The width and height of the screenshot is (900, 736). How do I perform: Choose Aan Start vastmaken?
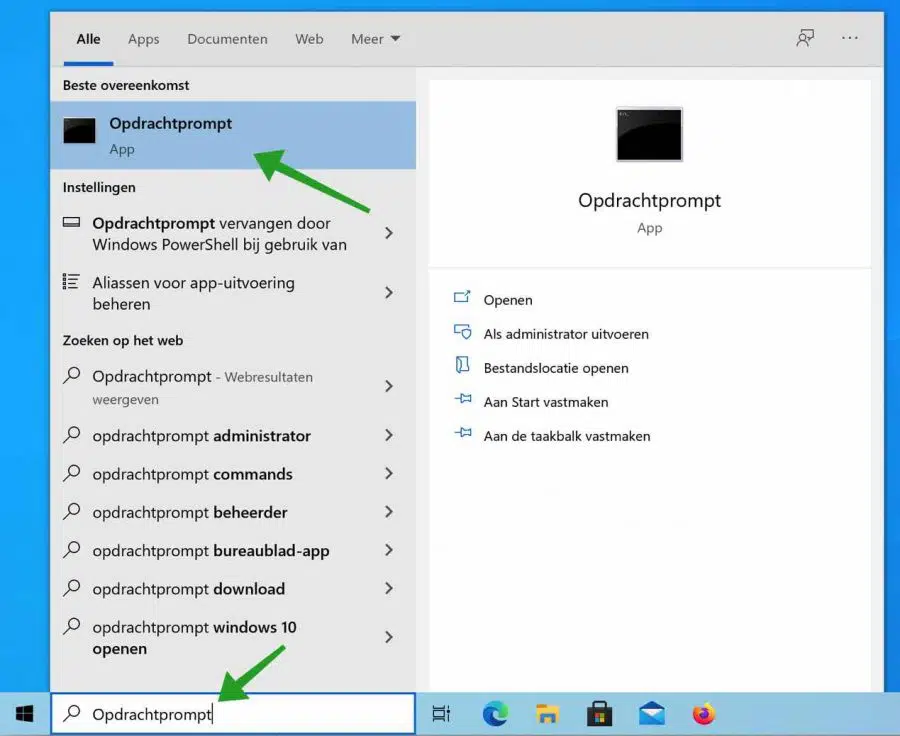pyautogui.click(x=545, y=402)
